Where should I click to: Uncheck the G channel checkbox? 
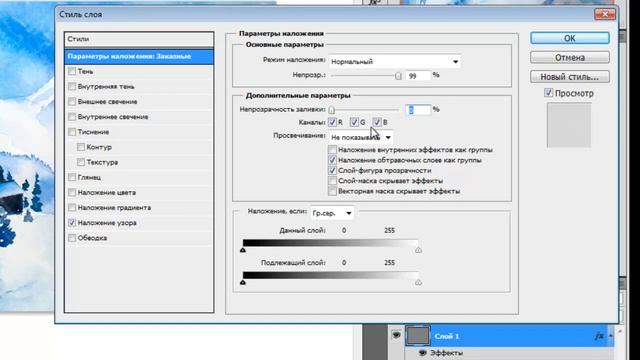click(354, 122)
